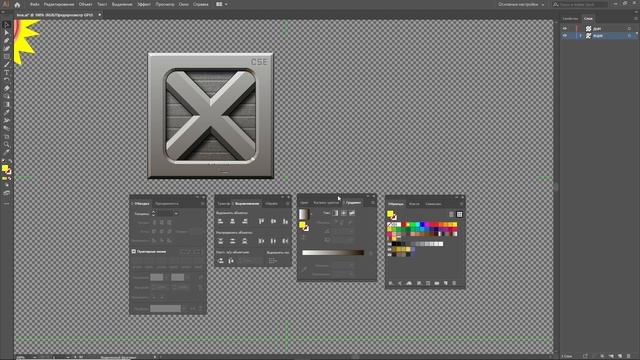Viewport: 640px width, 360px height.
Task: Align objects to vertical center
Action: point(273,221)
